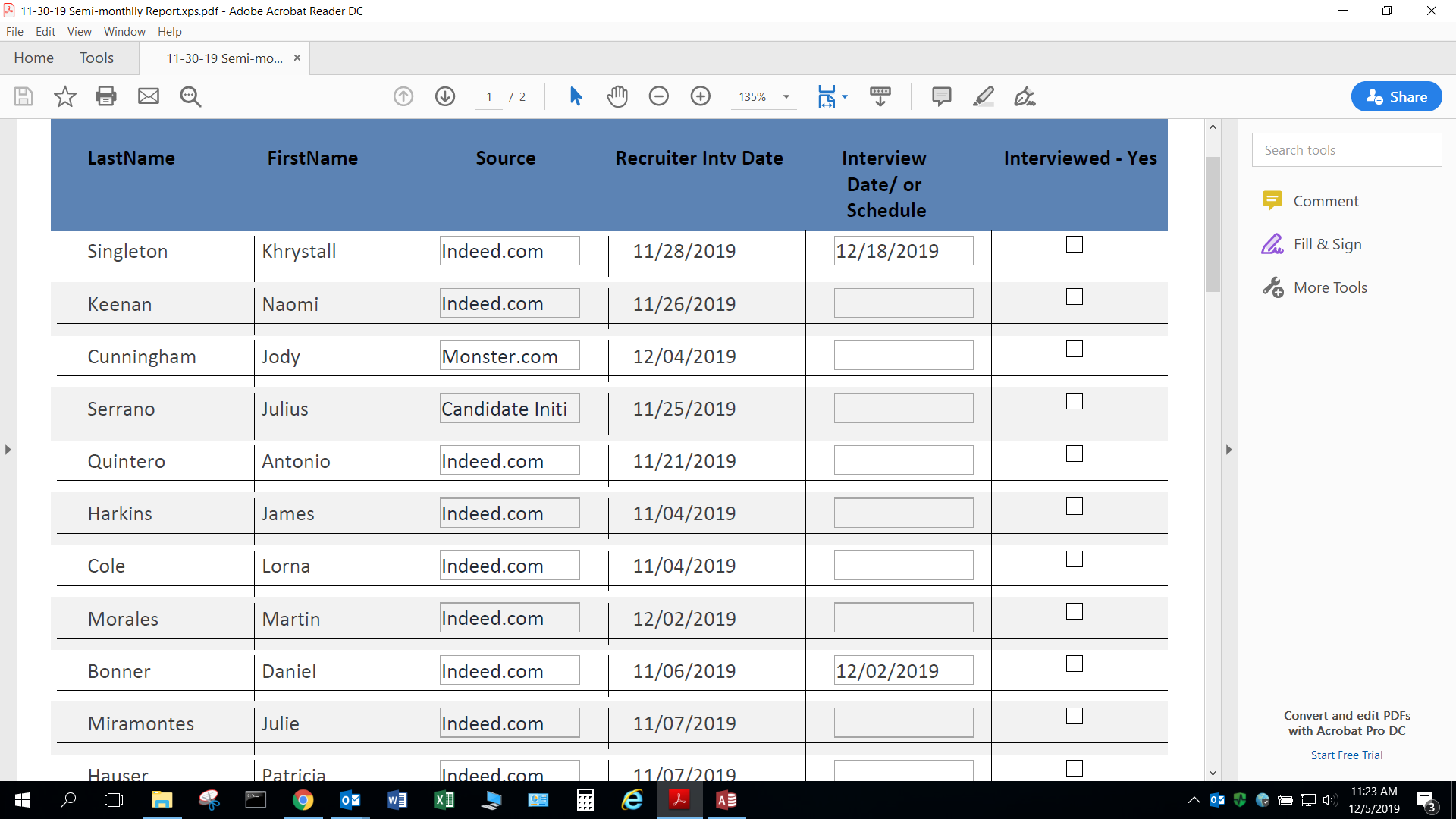
Task: Click the scroll down arrow
Action: [1213, 773]
